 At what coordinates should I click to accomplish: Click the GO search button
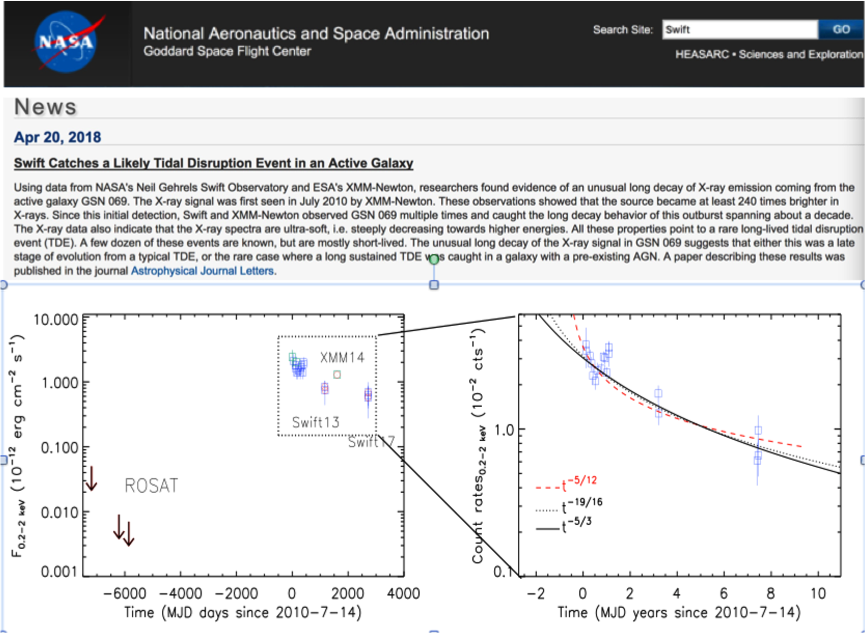click(x=841, y=30)
